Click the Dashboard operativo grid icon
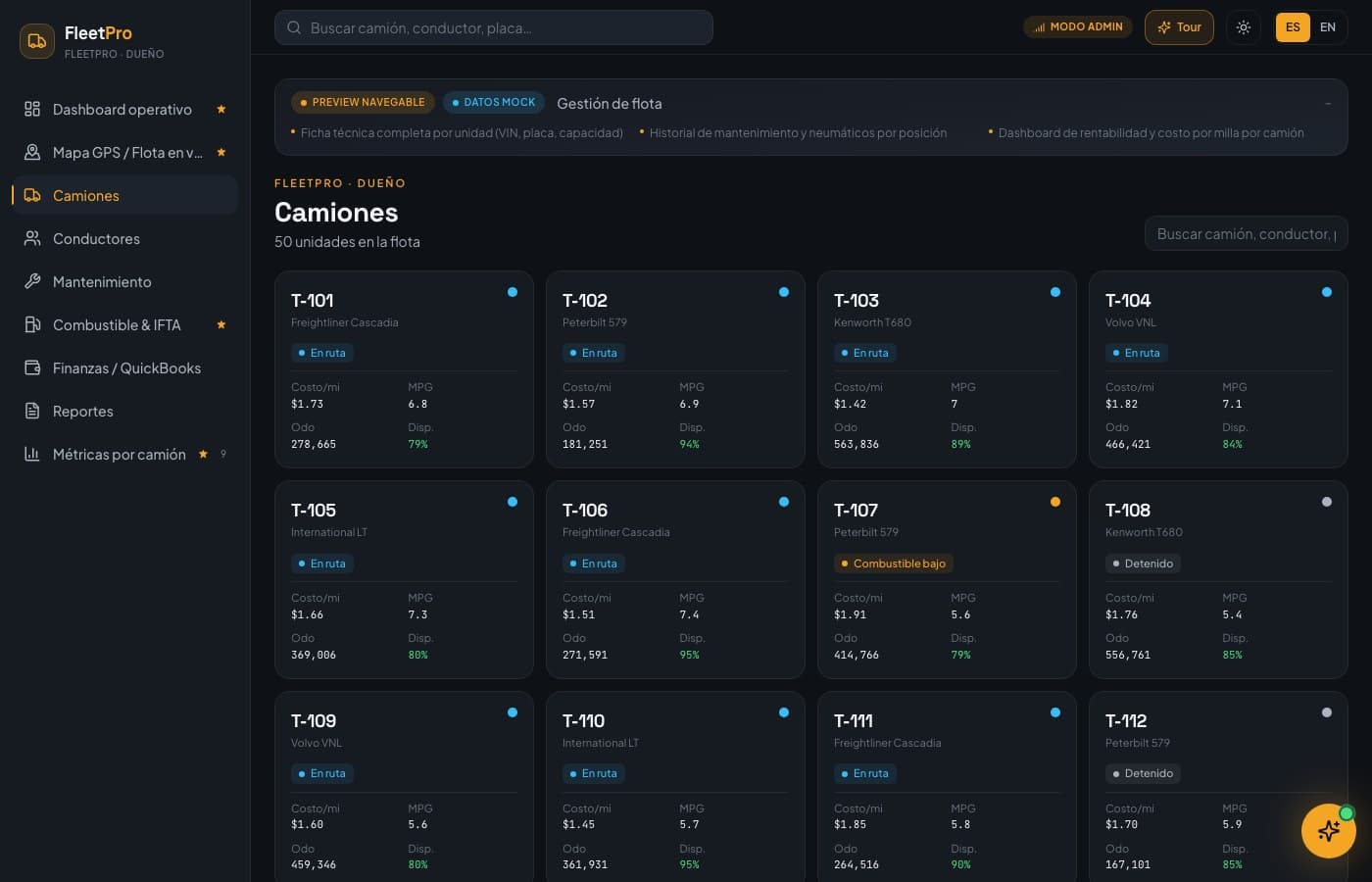The image size is (1372, 882). pos(32,109)
